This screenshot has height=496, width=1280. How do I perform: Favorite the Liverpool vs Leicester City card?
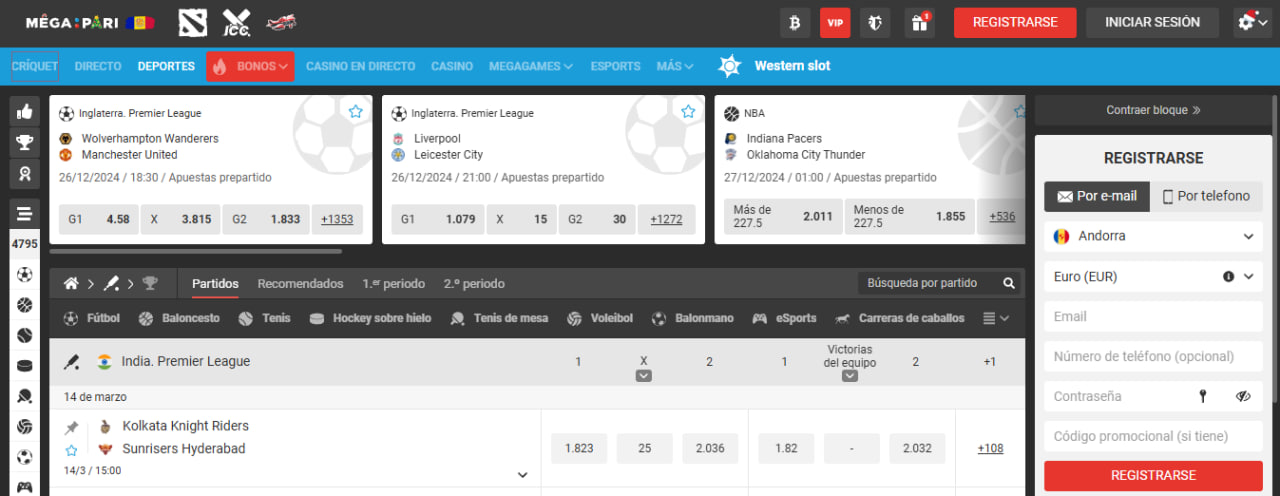click(x=688, y=112)
